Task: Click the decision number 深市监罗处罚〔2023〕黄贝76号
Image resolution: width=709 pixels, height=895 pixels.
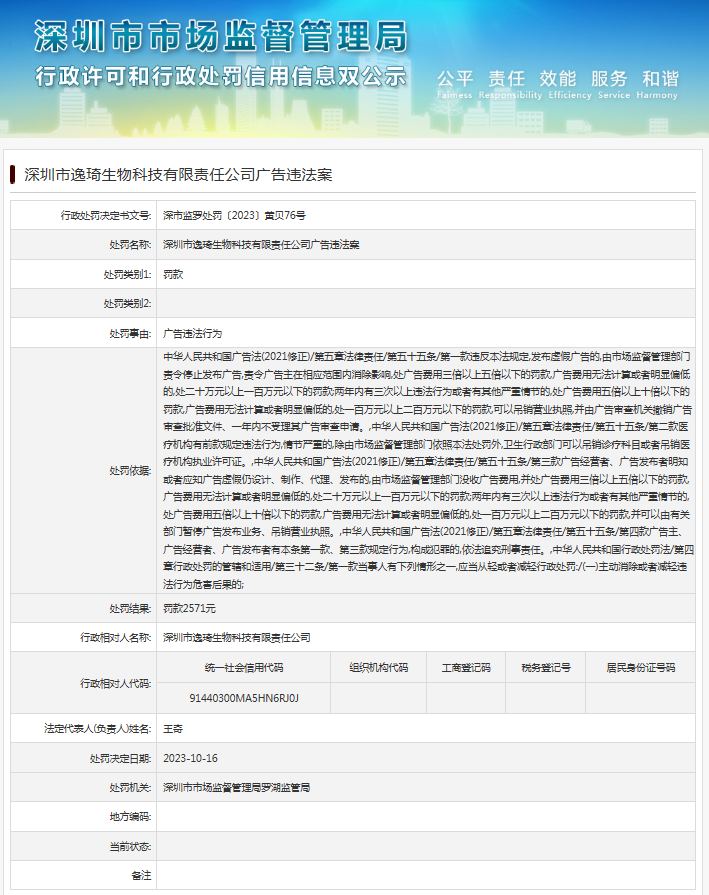Action: pyautogui.click(x=234, y=215)
